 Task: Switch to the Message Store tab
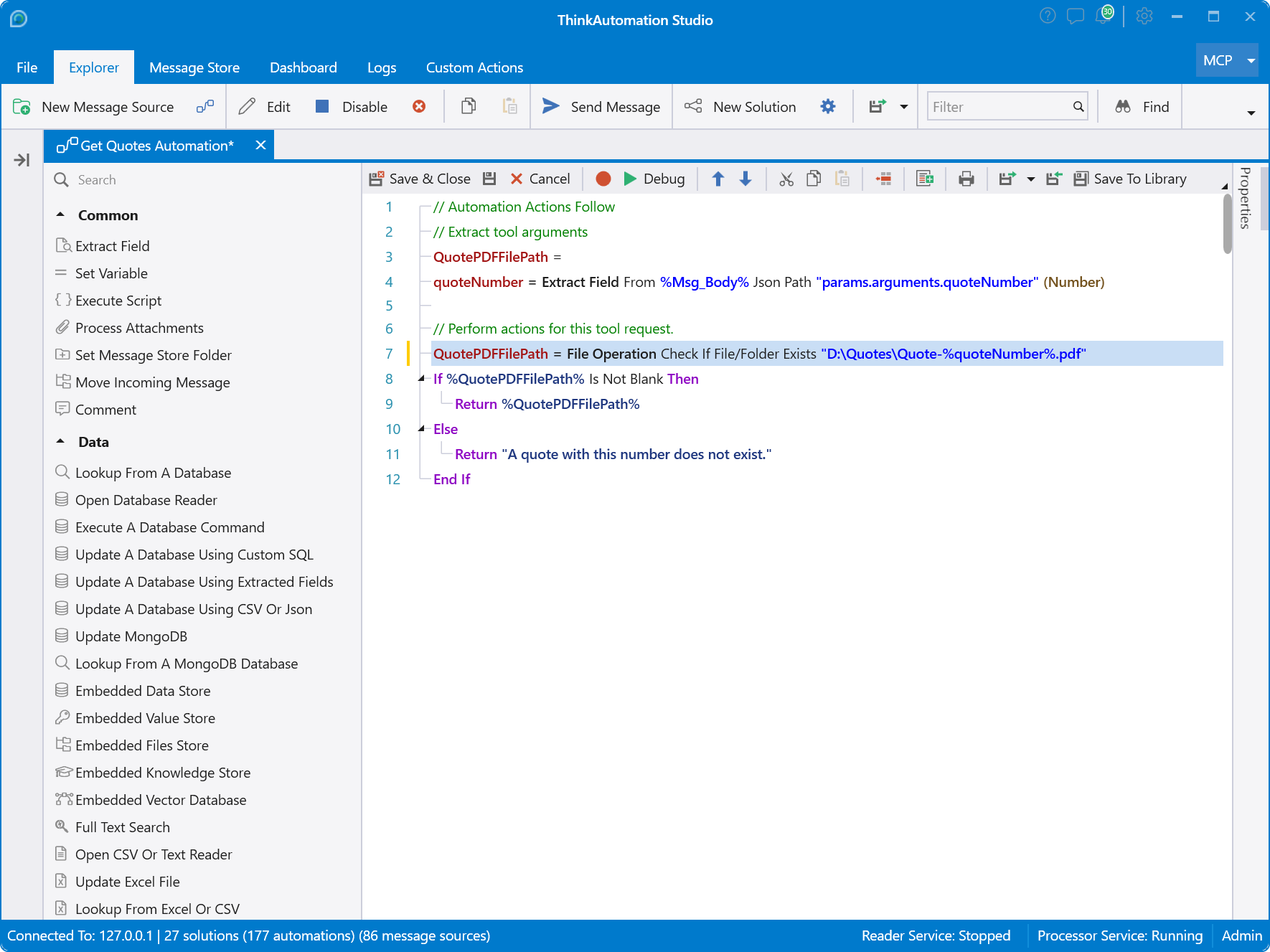pos(194,67)
